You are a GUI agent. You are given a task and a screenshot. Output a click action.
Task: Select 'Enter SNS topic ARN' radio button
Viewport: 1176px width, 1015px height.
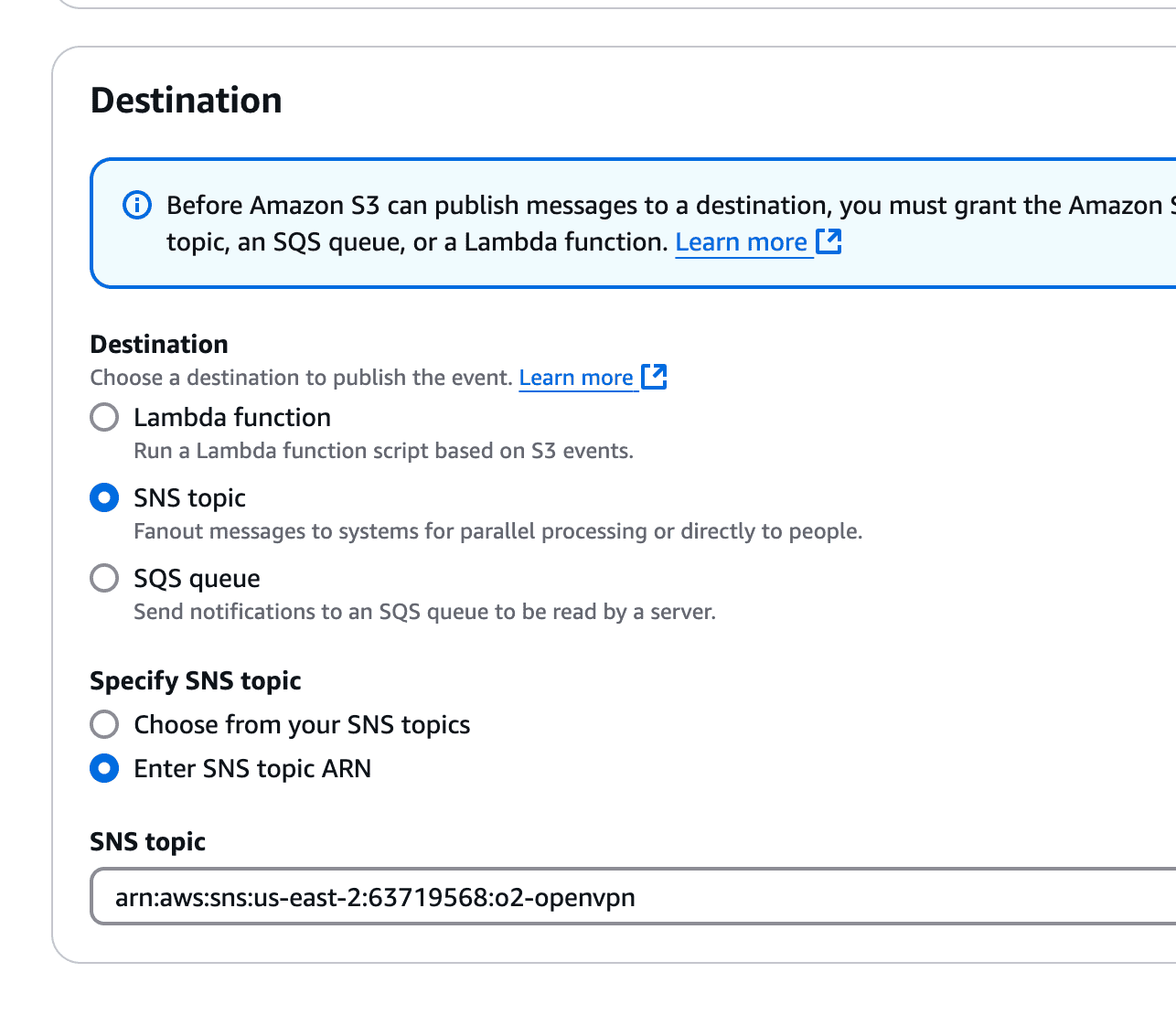tap(104, 768)
